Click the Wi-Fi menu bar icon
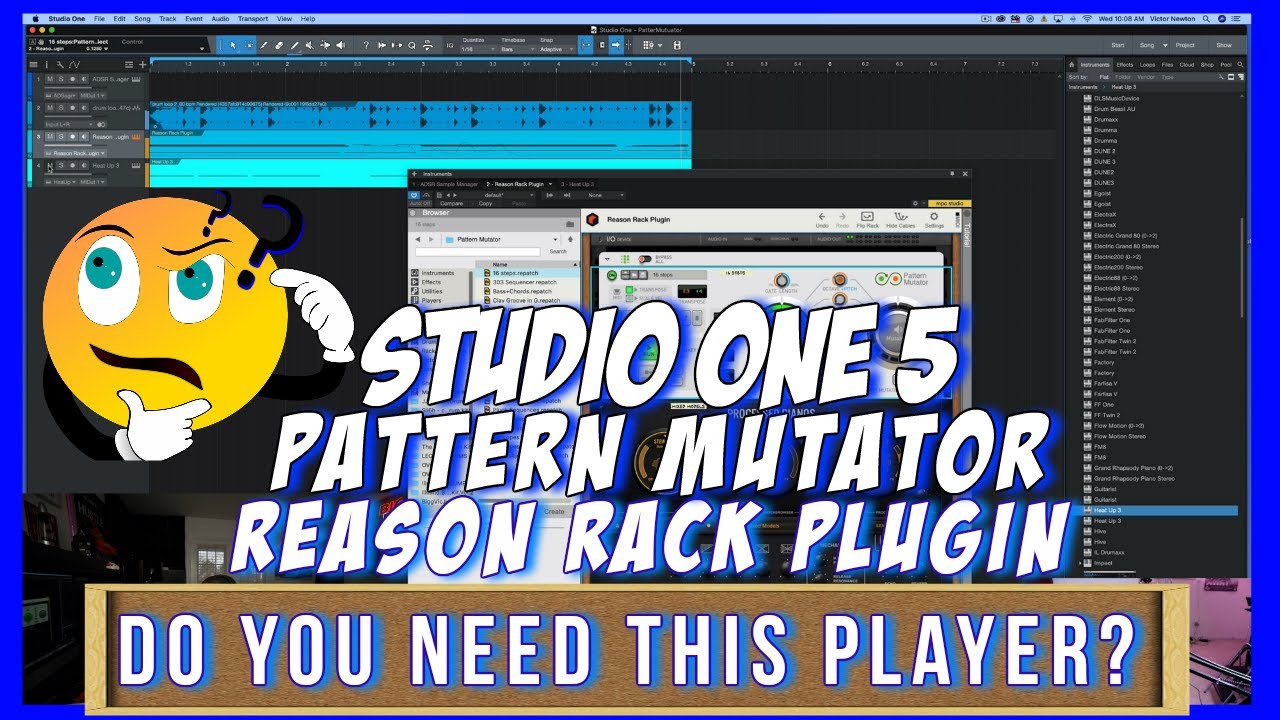This screenshot has height=720, width=1280. 1087,19
